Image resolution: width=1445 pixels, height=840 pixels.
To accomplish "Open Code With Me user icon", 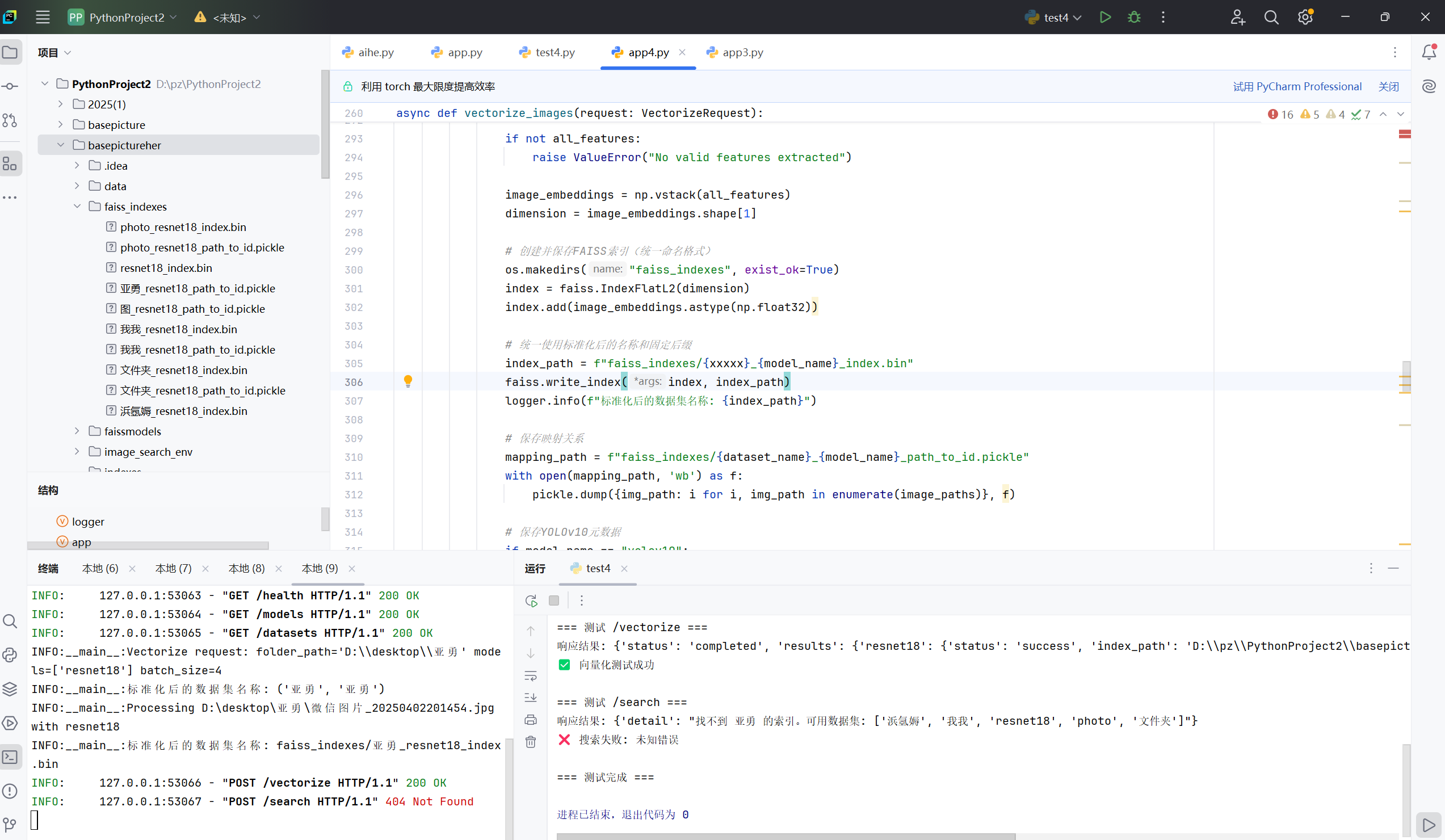I will click(x=1237, y=17).
